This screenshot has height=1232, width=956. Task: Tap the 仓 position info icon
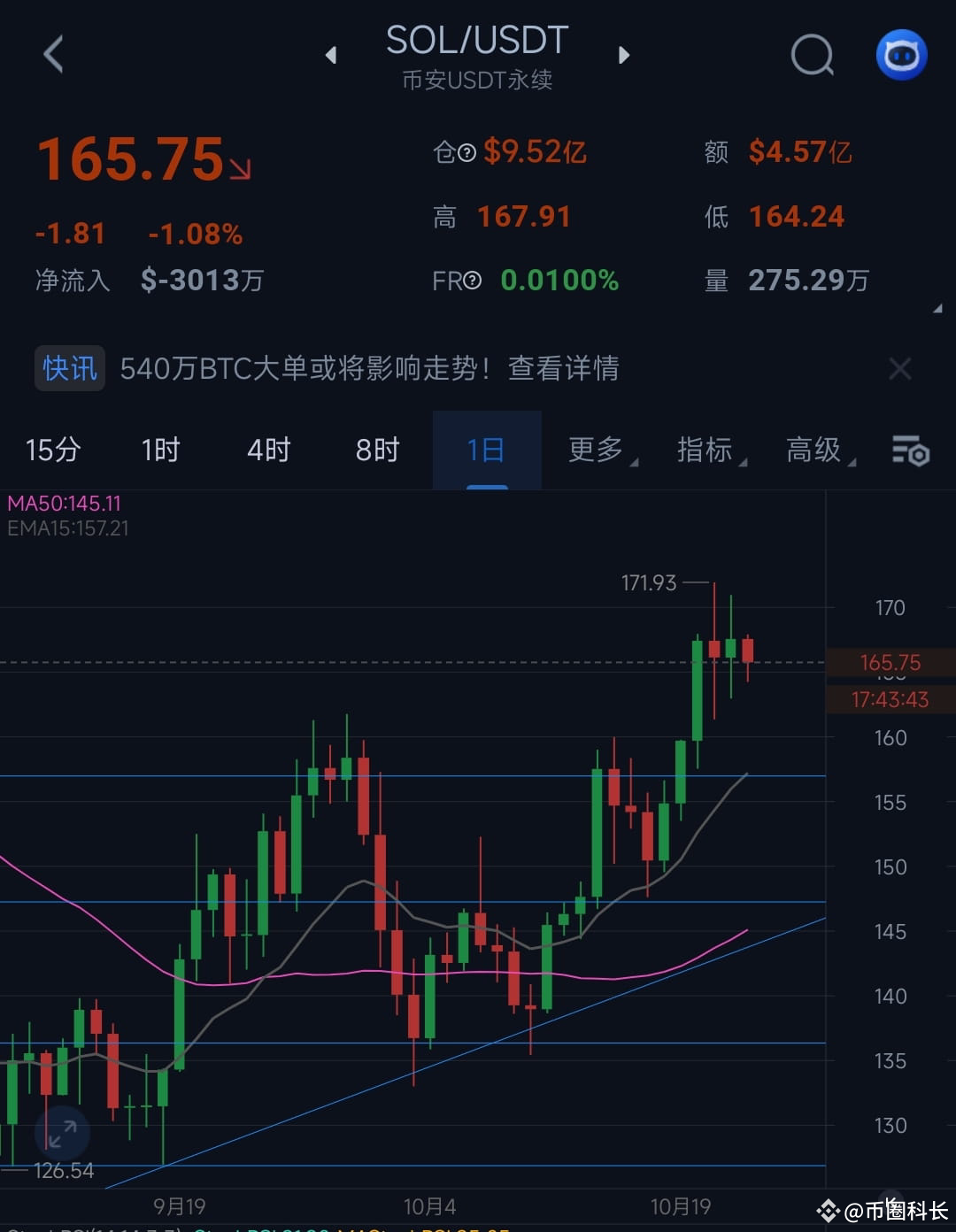[466, 152]
